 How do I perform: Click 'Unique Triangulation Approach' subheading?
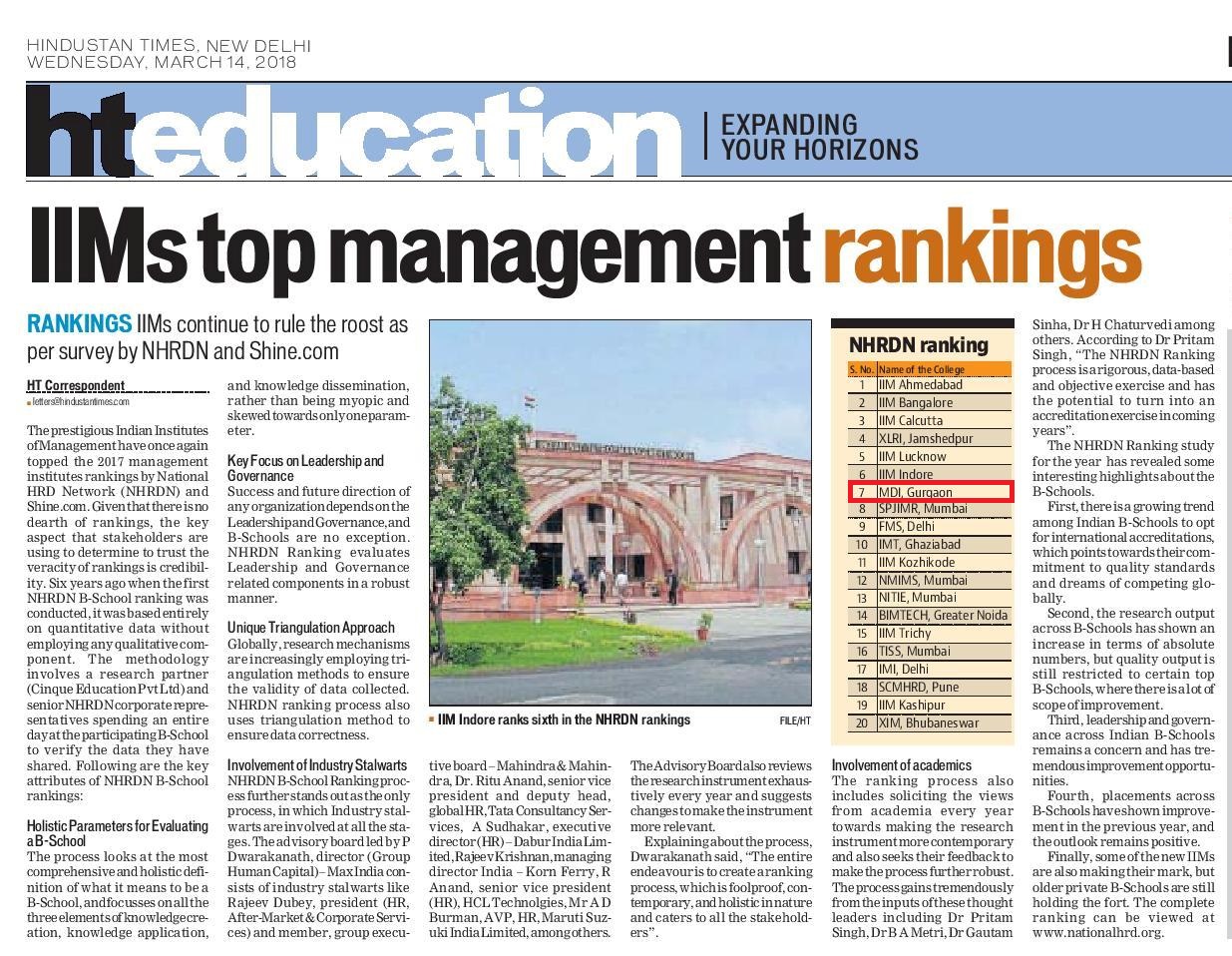310,628
